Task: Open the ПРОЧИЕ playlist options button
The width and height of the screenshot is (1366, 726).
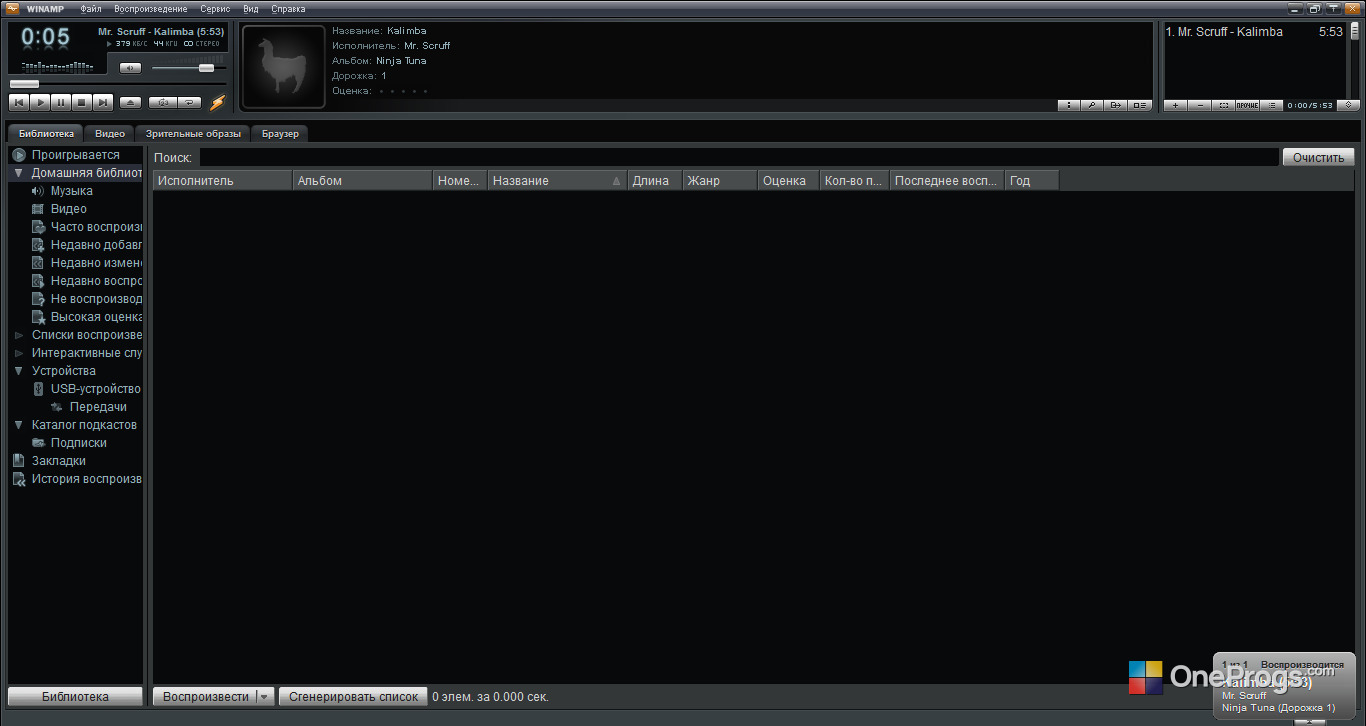Action: point(1248,105)
